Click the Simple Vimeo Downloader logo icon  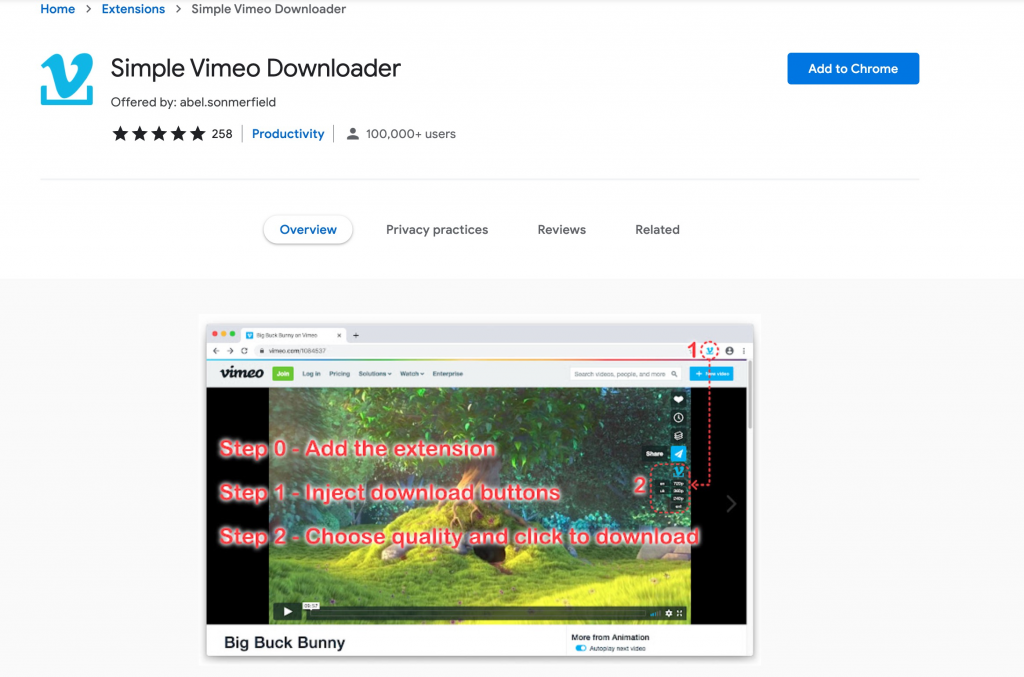pos(67,79)
